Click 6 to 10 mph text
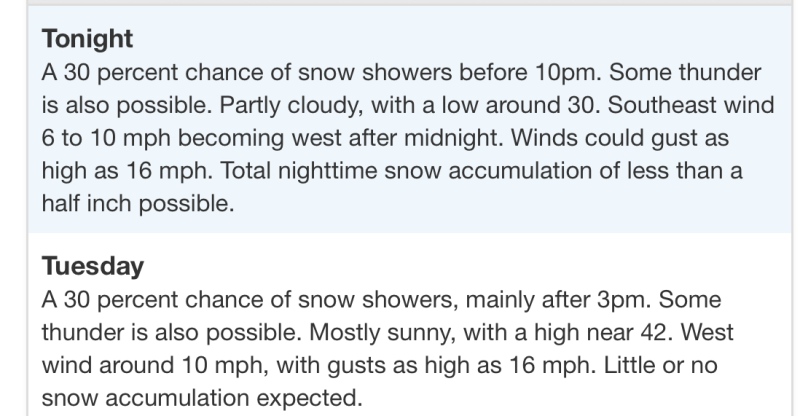Viewport: 800px width, 416px height. tap(106, 138)
